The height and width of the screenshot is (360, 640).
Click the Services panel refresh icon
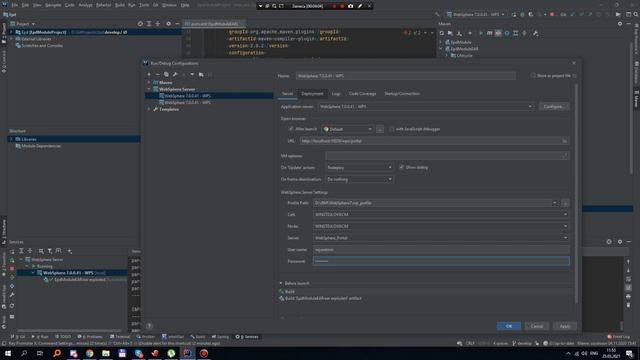[12, 306]
